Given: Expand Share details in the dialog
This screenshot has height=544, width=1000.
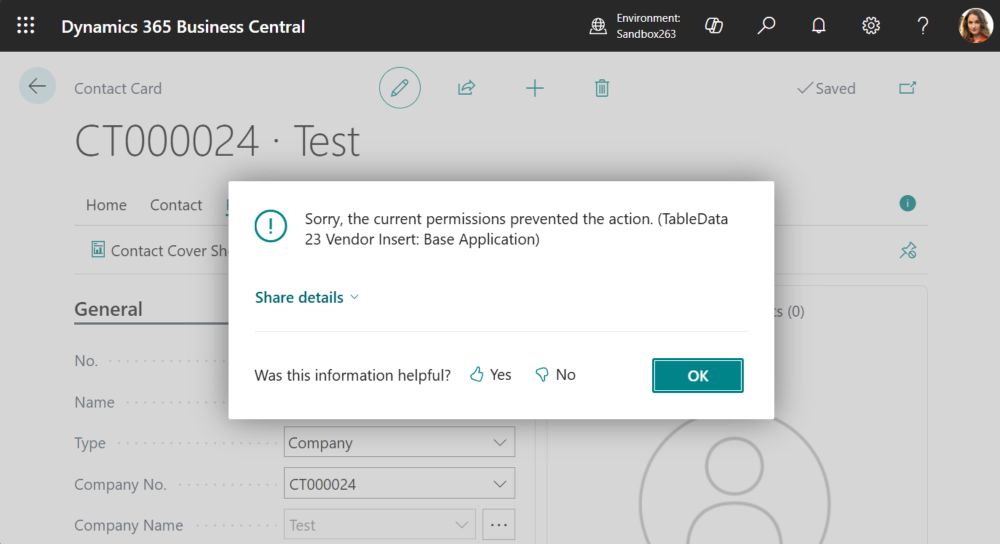Looking at the screenshot, I should pos(307,297).
